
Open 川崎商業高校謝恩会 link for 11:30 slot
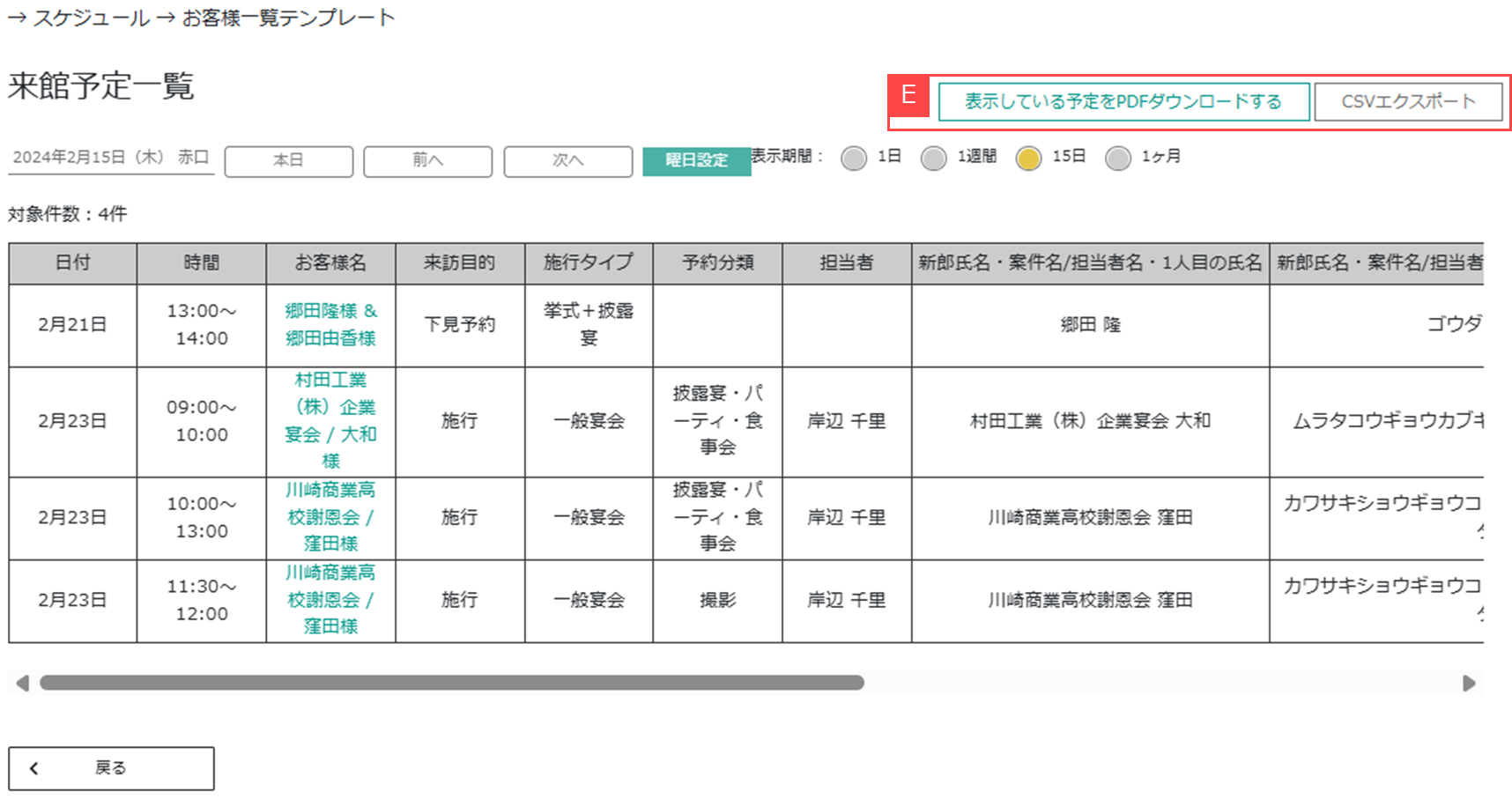(x=330, y=600)
